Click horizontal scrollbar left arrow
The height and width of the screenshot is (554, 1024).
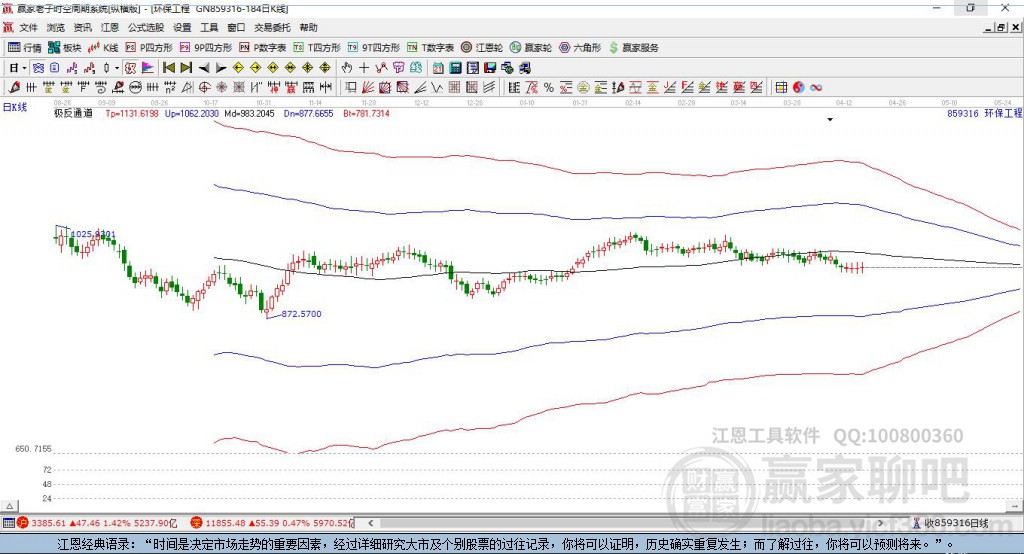coord(371,523)
